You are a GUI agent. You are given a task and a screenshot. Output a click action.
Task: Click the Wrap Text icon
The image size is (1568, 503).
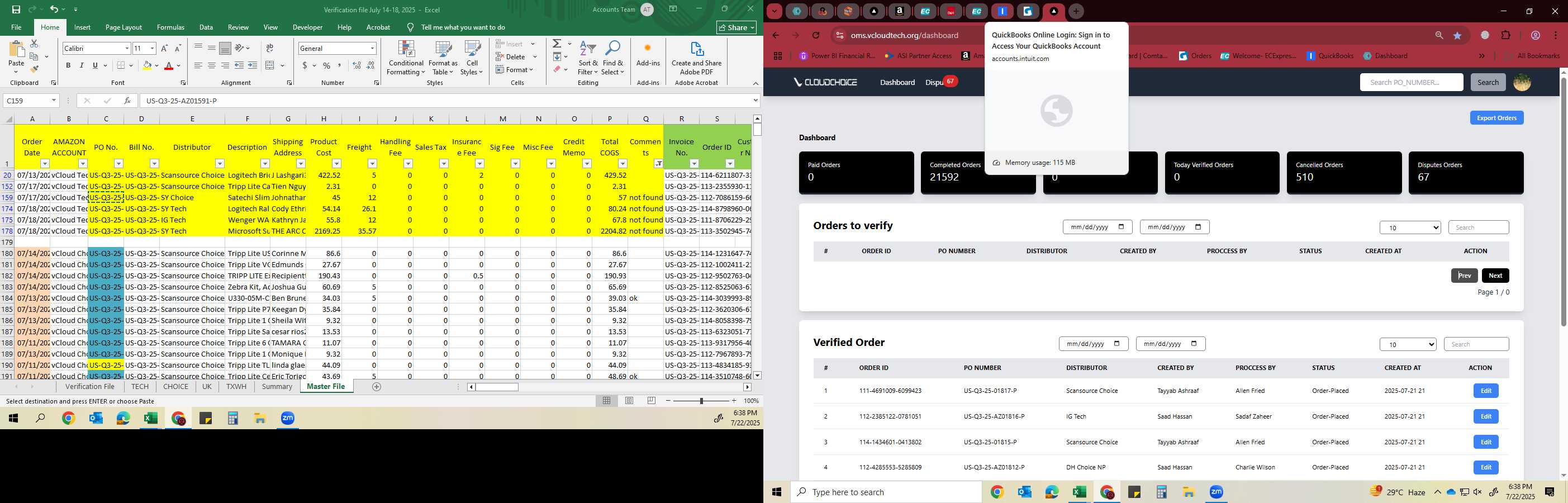(x=270, y=48)
